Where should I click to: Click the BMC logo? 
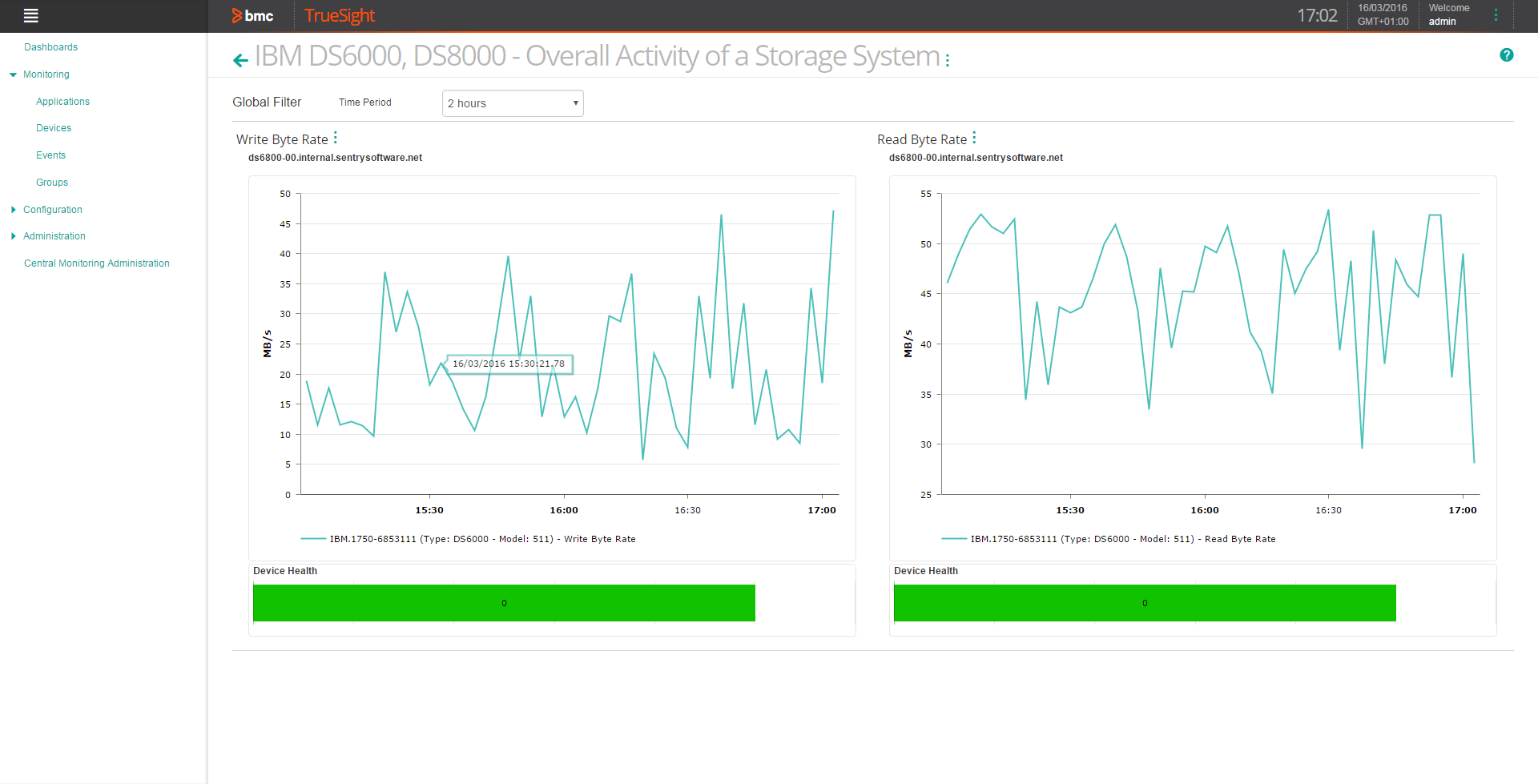point(252,15)
